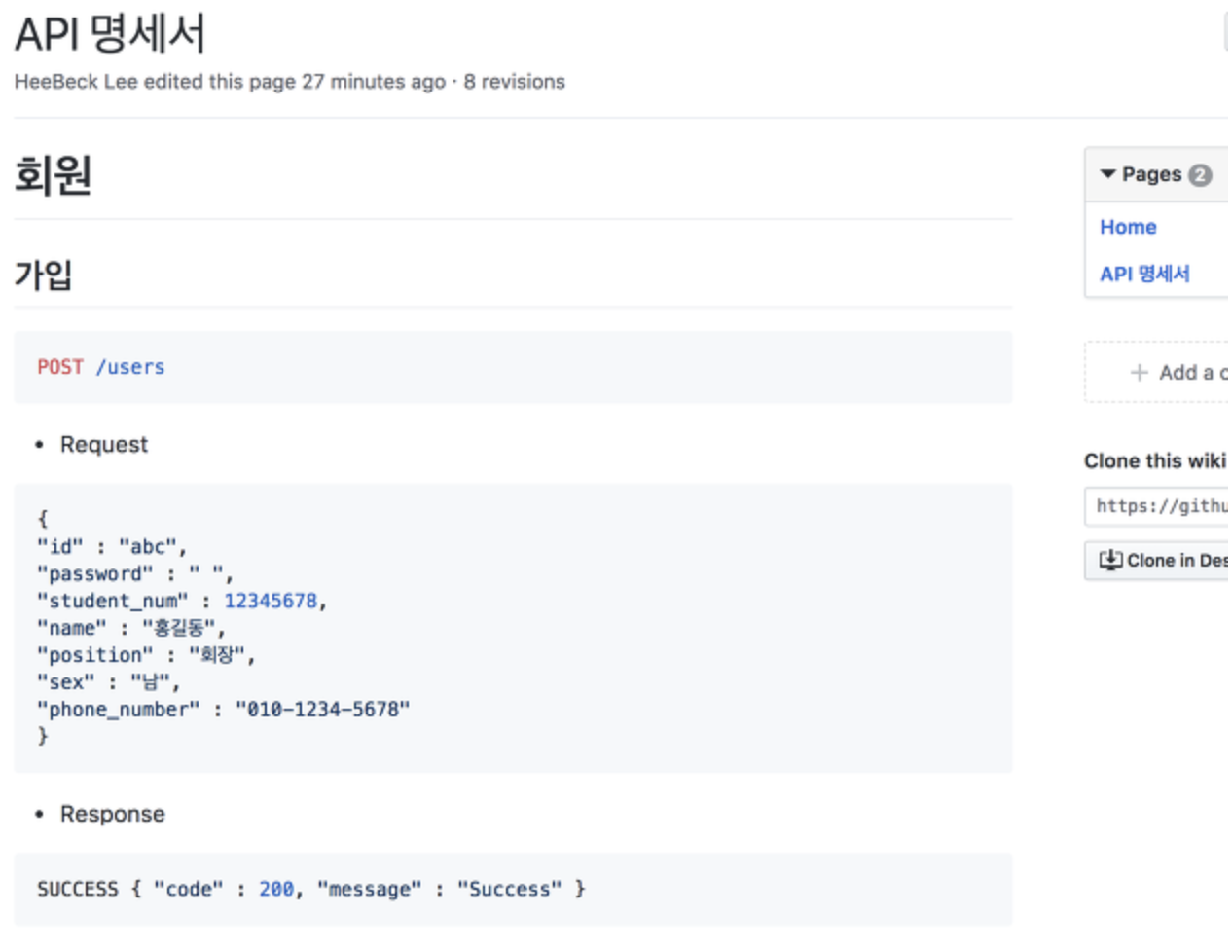Click the Clone in Desktop button
This screenshot has width=1232, height=952.
1158,561
